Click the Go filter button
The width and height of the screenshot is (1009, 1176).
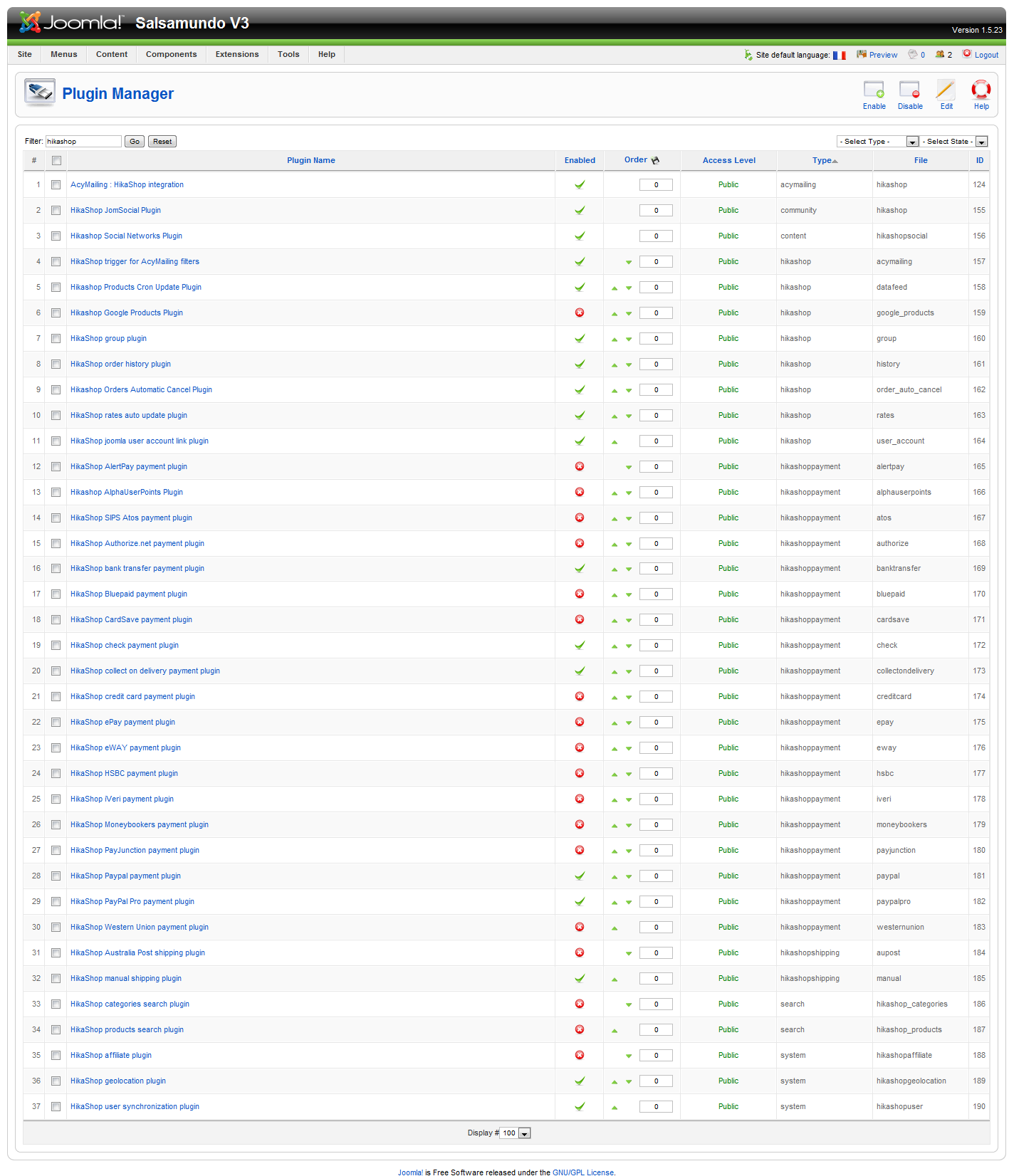[135, 142]
